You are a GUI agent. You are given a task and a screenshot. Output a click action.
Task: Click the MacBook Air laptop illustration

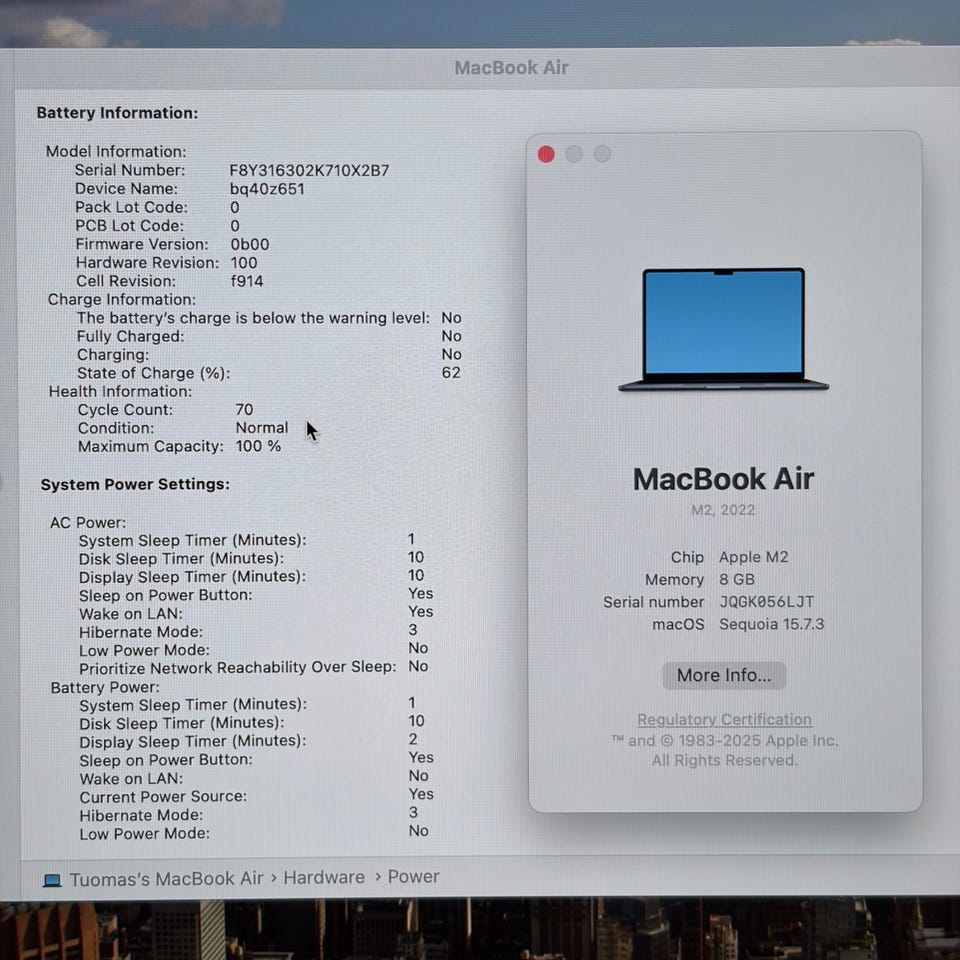pyautogui.click(x=724, y=329)
